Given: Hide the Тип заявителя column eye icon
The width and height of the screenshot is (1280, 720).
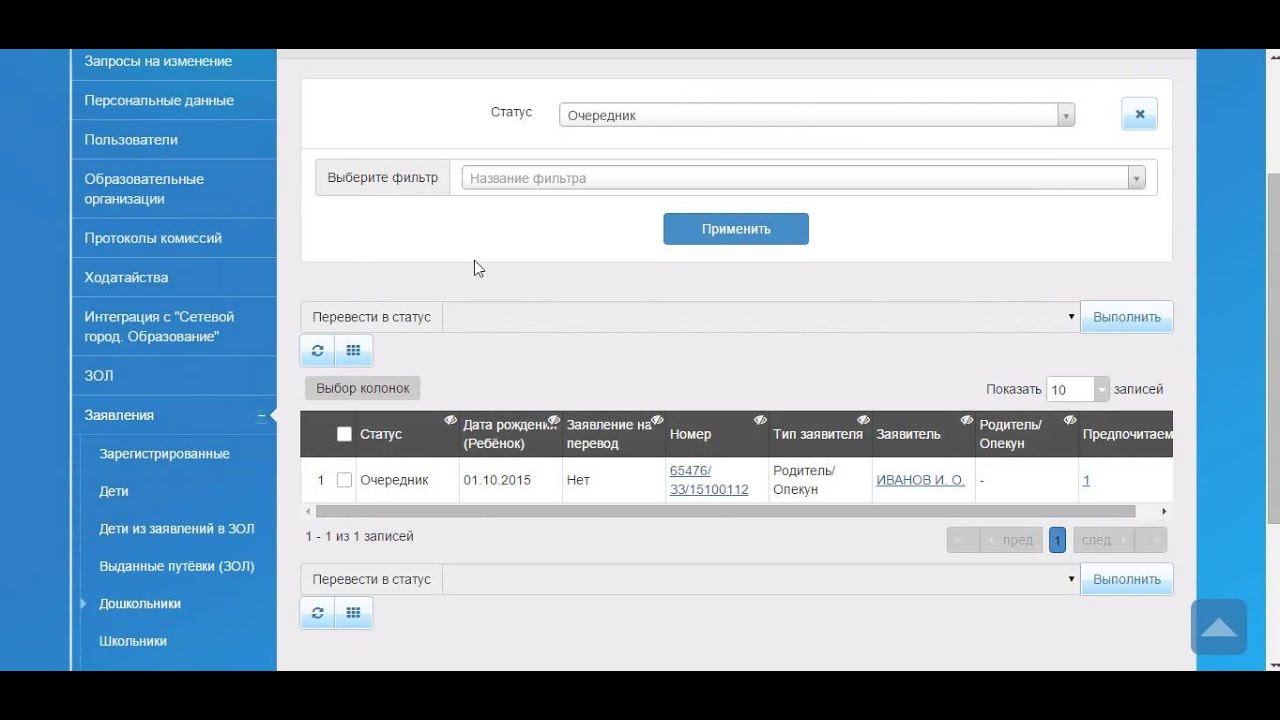Looking at the screenshot, I should 863,420.
